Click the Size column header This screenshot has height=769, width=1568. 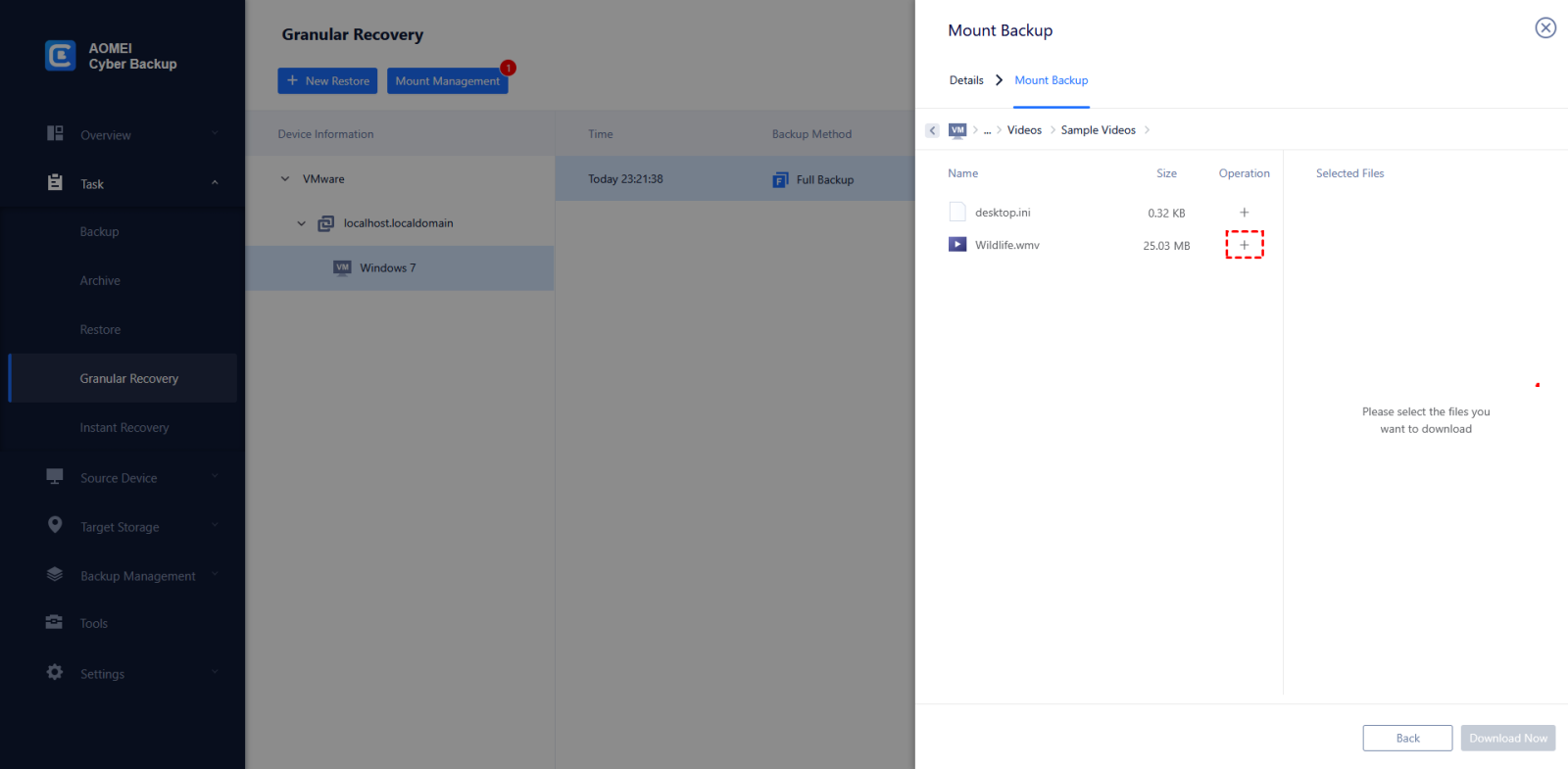(1166, 173)
